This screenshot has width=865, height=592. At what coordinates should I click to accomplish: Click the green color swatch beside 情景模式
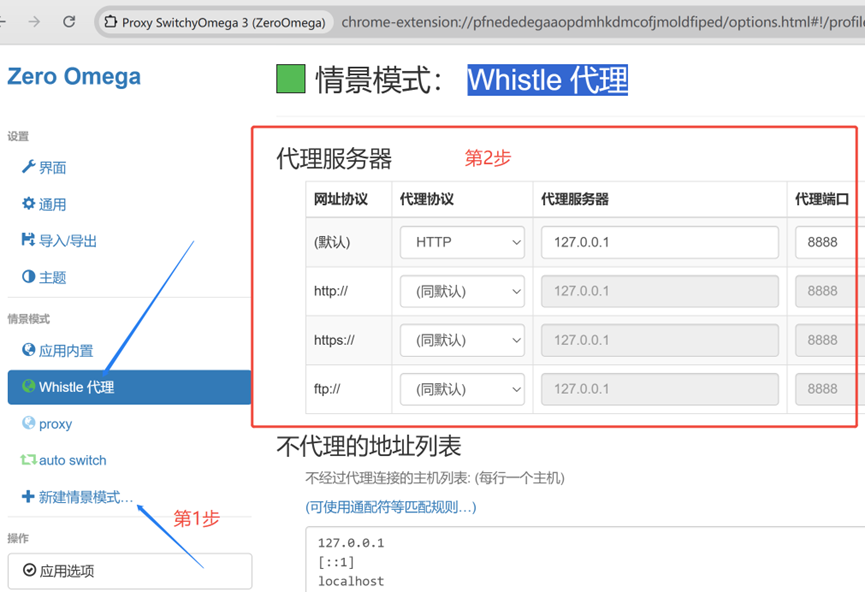click(x=290, y=77)
